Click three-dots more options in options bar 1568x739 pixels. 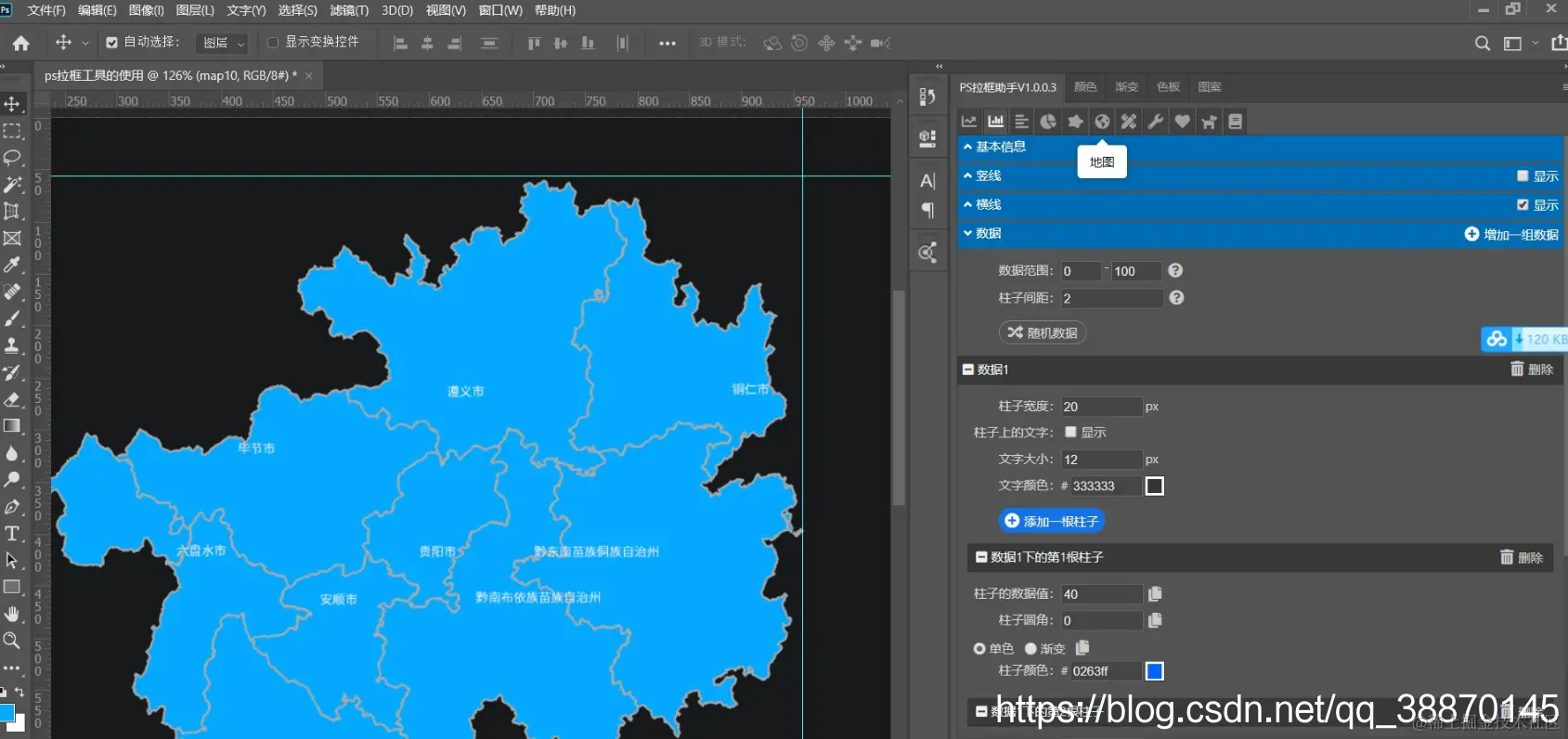667,43
